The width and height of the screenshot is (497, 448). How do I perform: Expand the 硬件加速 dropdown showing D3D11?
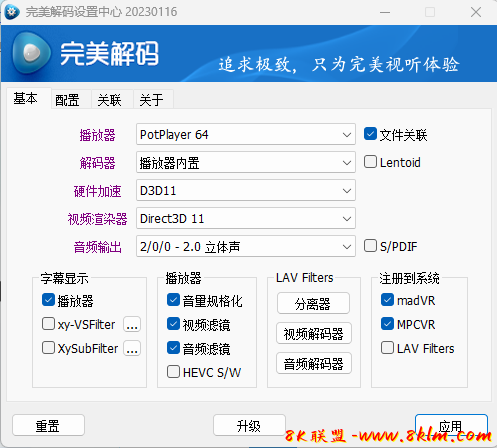point(246,190)
